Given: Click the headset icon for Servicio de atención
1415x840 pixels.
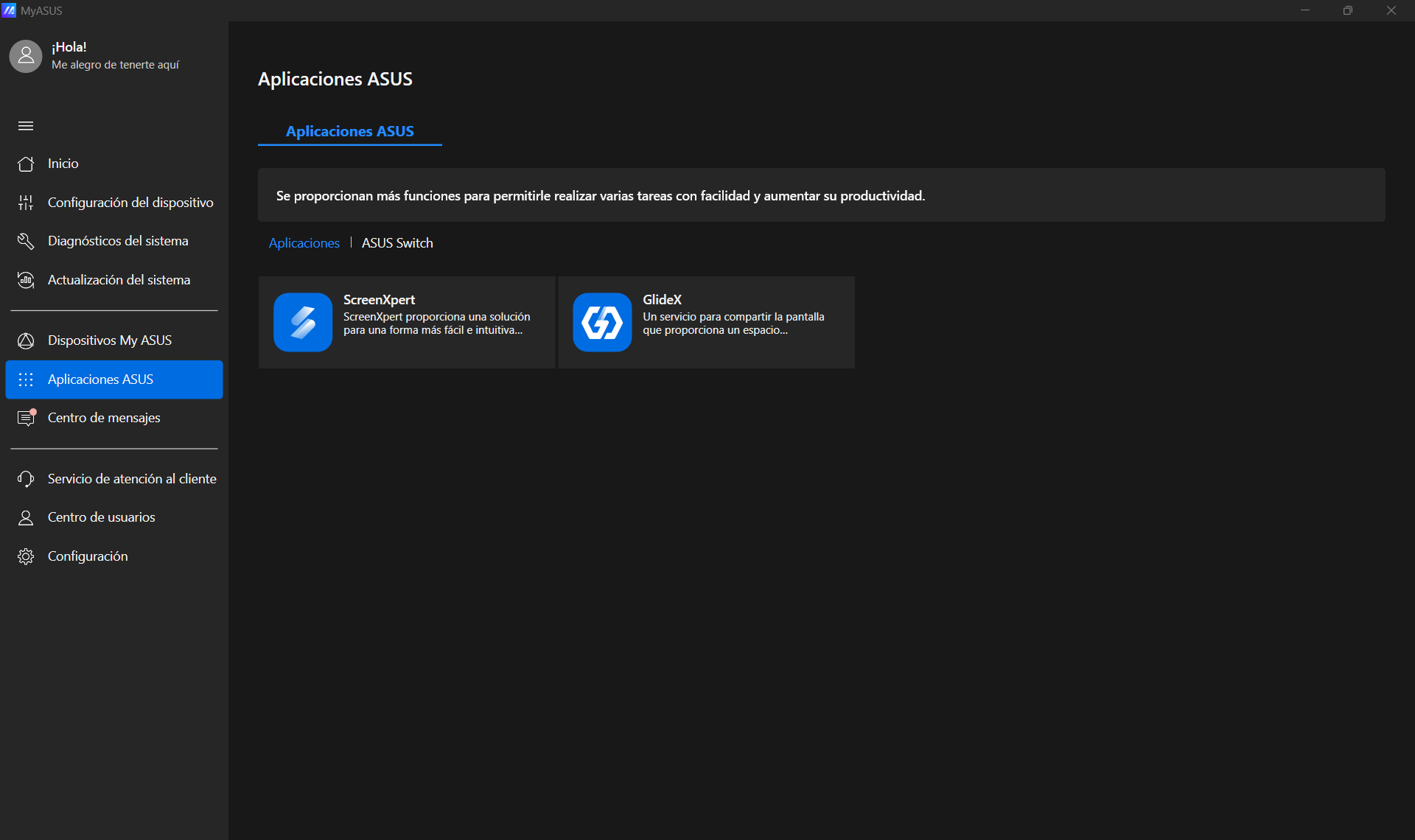Looking at the screenshot, I should [26, 479].
